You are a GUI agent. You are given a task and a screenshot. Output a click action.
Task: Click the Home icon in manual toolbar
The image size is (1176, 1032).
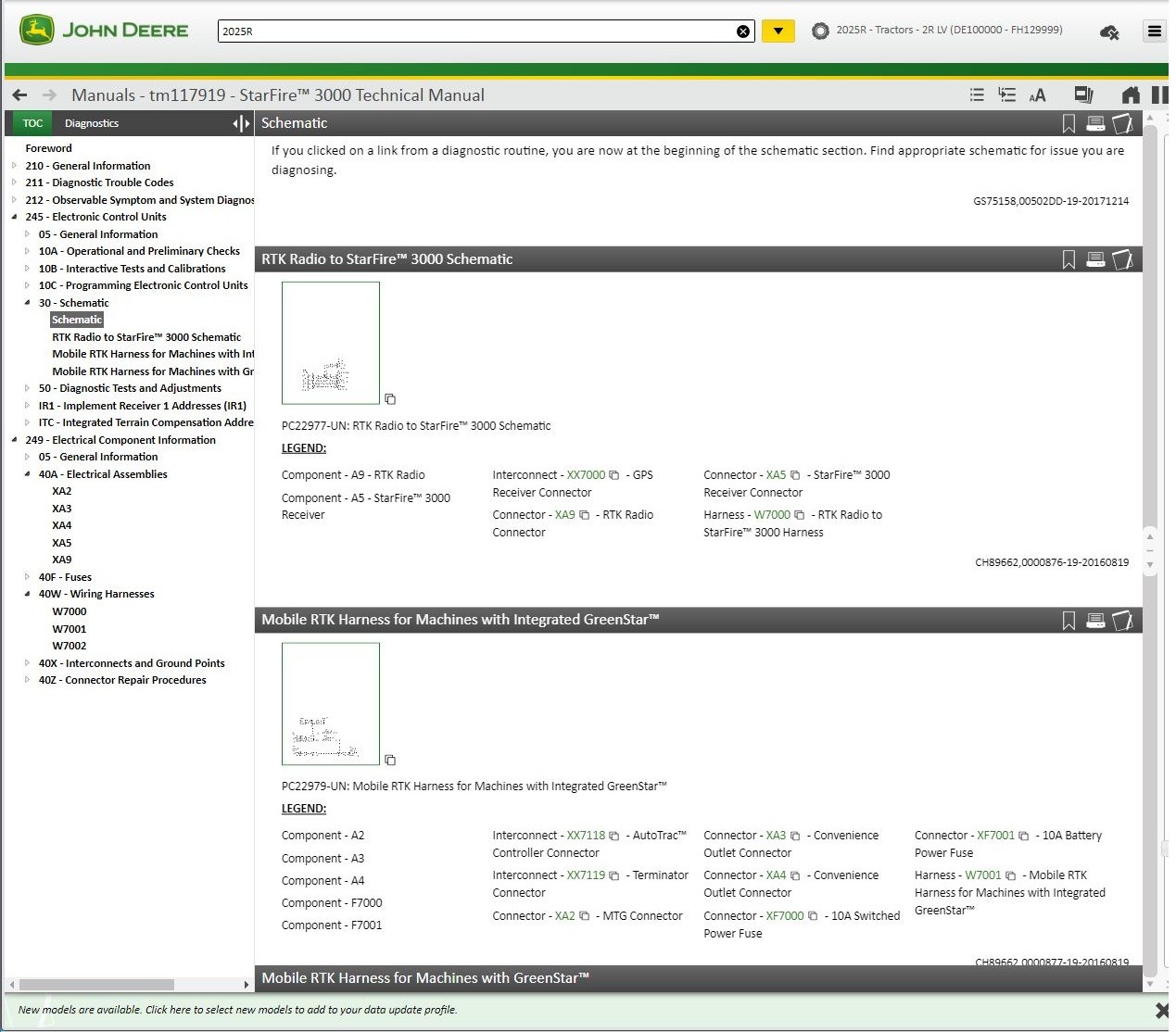pyautogui.click(x=1130, y=95)
